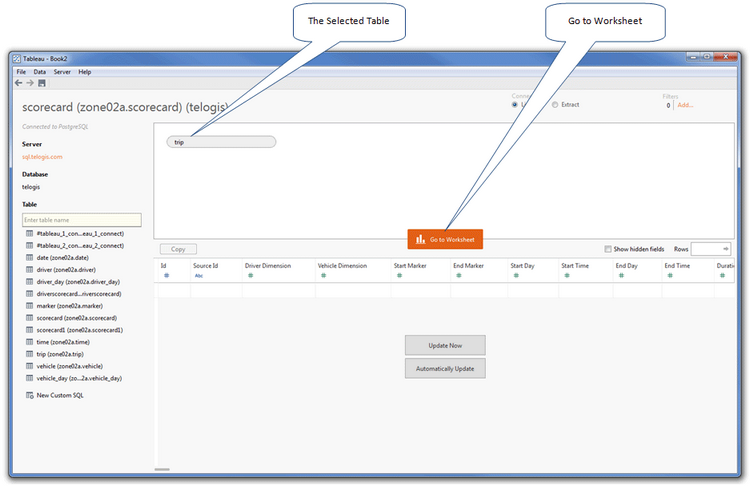This screenshot has height=486, width=750.
Task: Click the type icon under Start Time
Action: pyautogui.click(x=567, y=275)
